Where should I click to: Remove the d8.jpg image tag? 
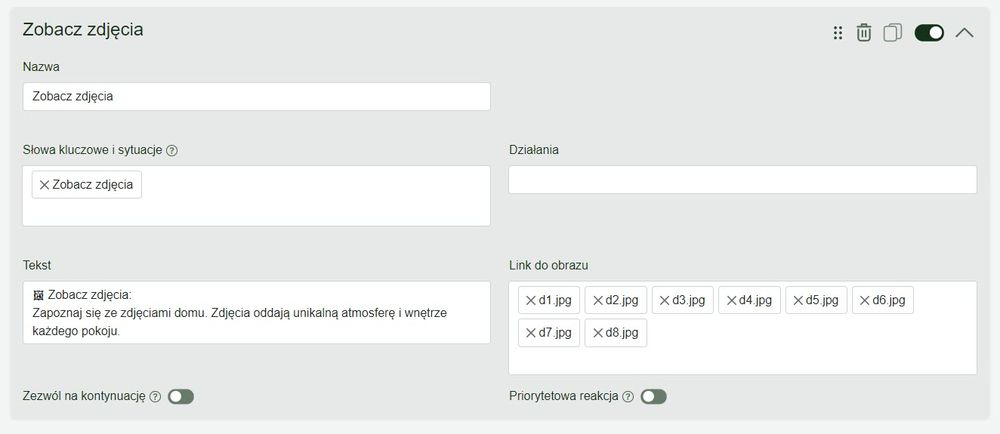click(598, 333)
